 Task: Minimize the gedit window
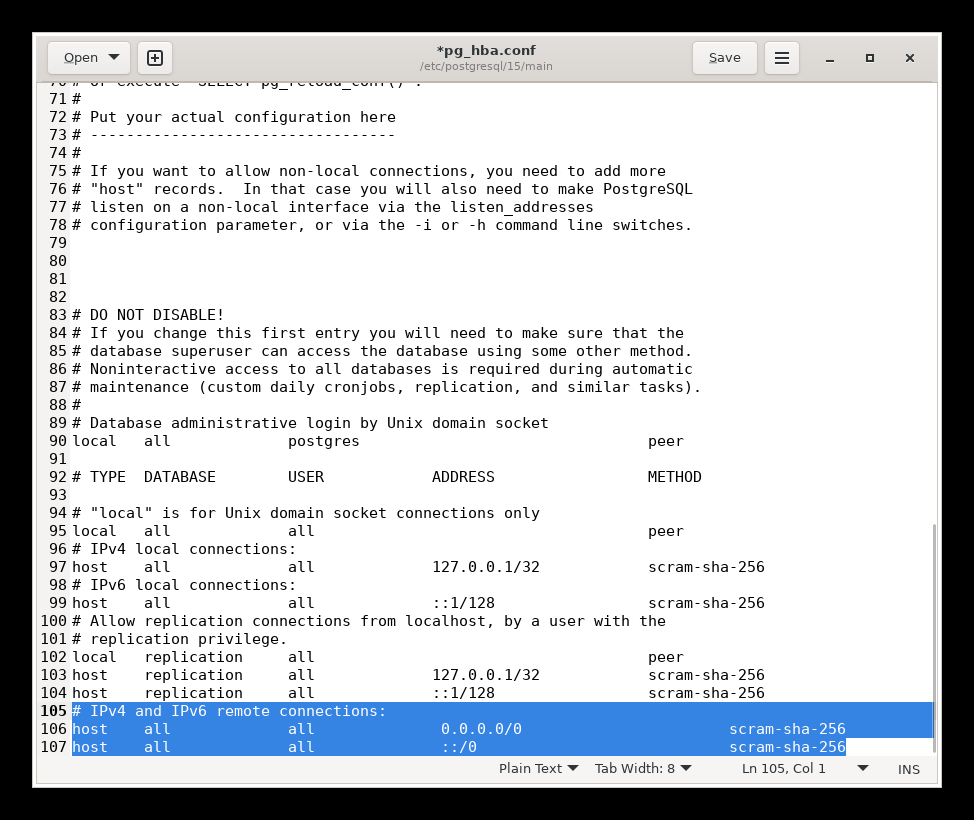[830, 58]
